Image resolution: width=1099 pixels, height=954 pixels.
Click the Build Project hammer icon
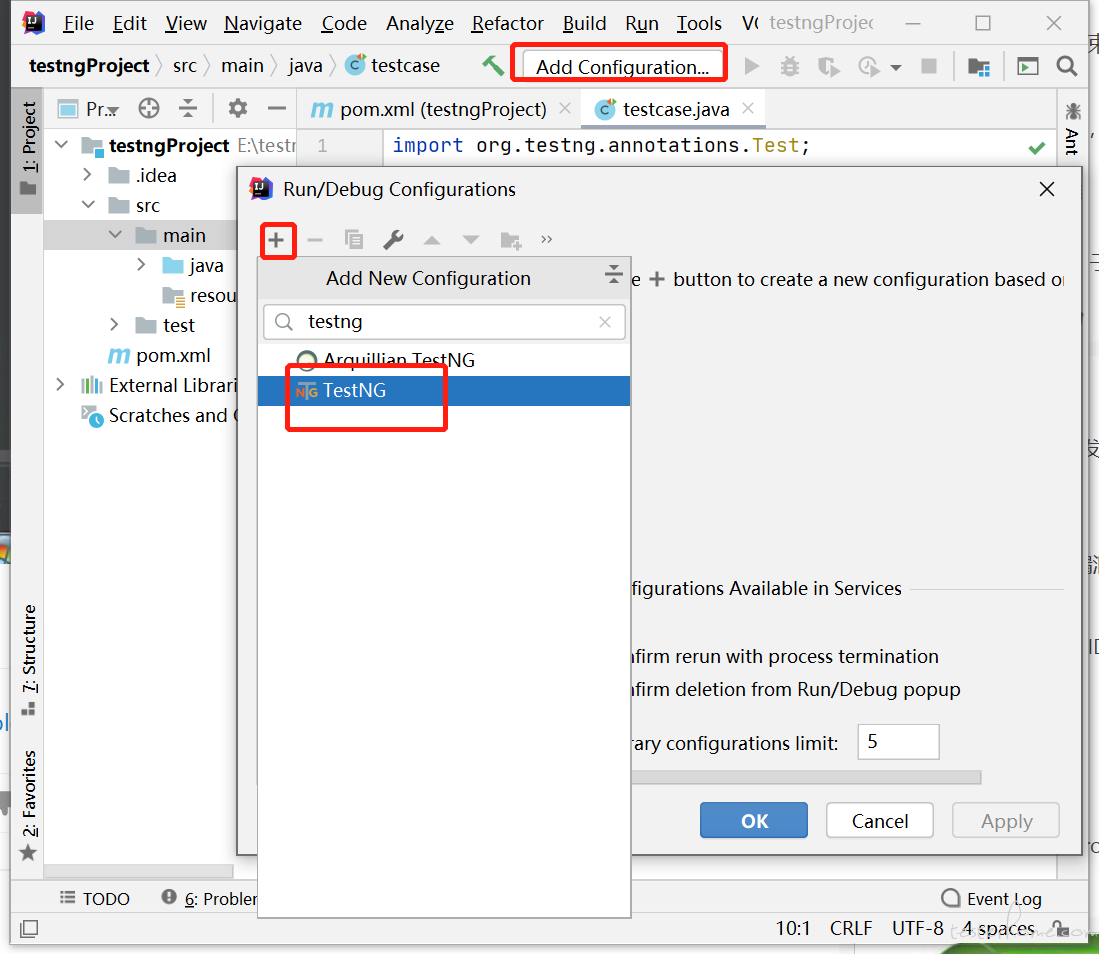point(493,66)
